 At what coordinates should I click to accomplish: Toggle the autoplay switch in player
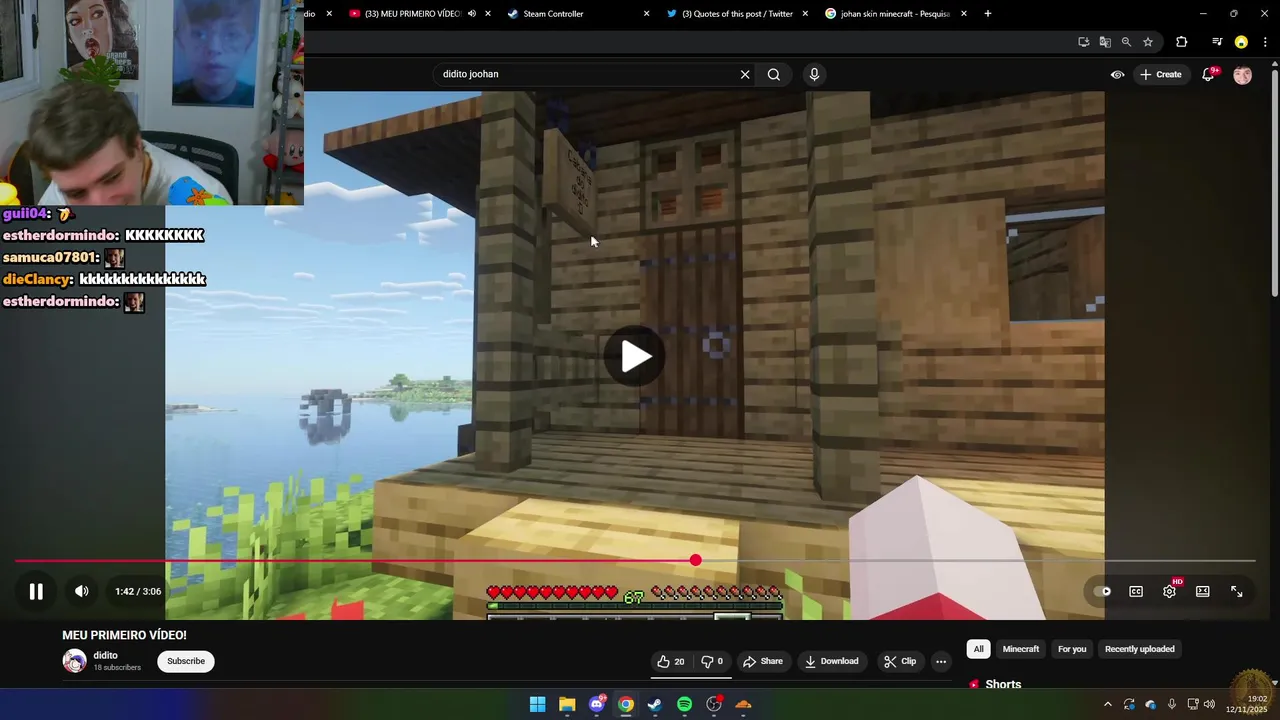click(x=1102, y=591)
